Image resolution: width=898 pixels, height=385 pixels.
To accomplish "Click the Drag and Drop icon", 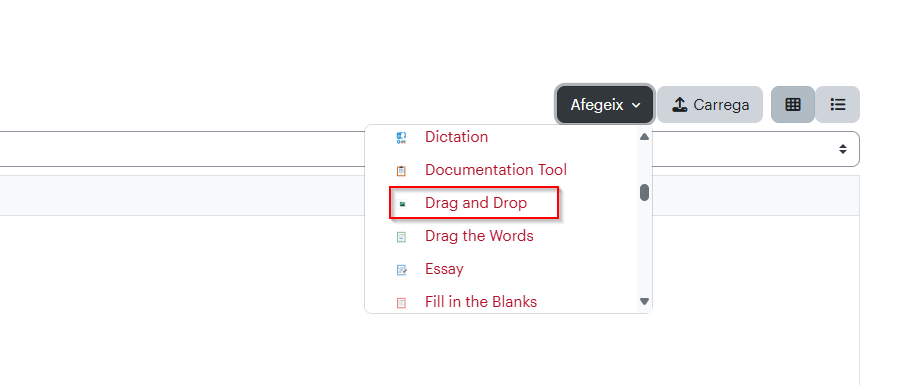I will (x=402, y=203).
